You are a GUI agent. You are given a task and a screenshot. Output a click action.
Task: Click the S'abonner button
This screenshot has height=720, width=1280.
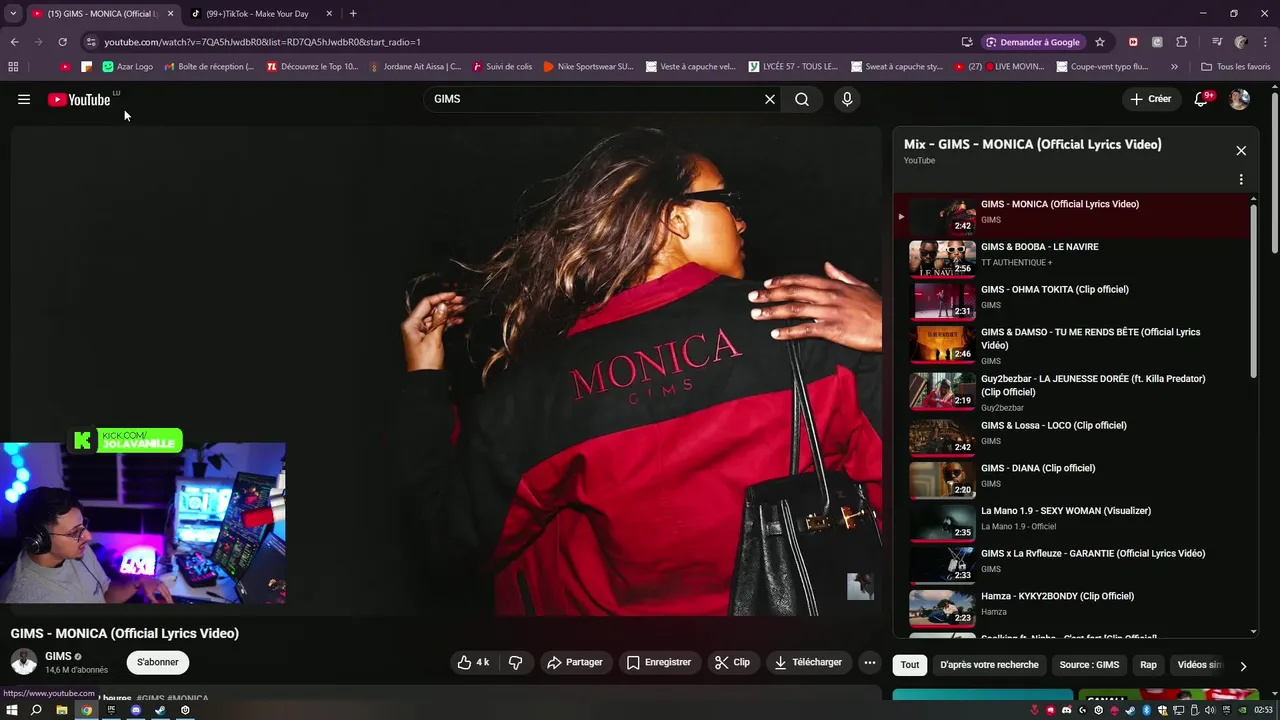click(x=158, y=662)
